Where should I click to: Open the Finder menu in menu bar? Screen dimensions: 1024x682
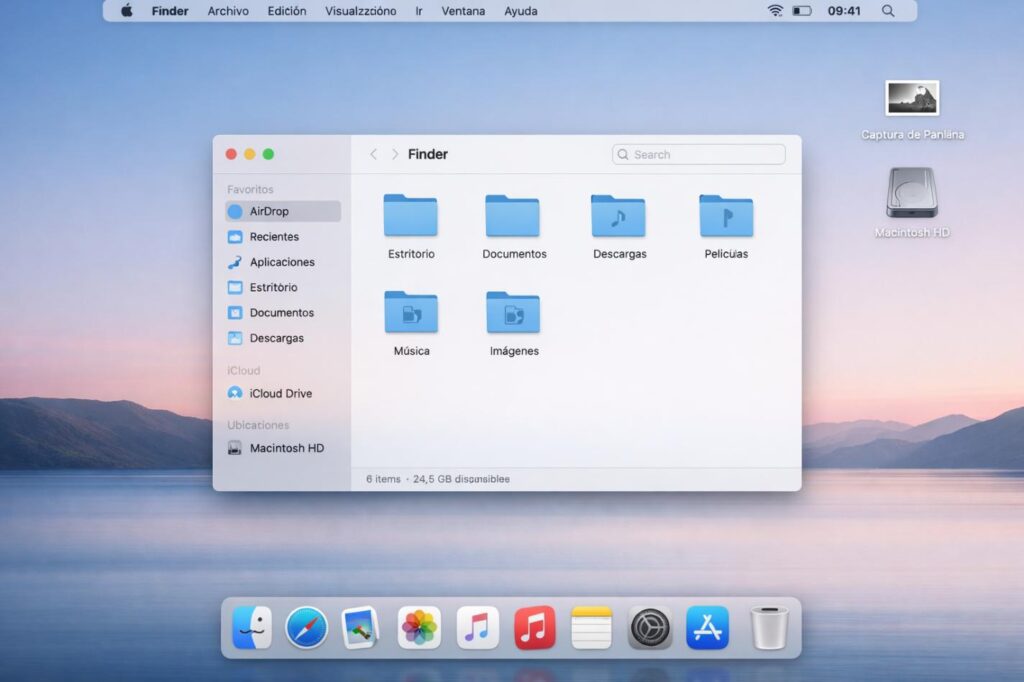(170, 11)
